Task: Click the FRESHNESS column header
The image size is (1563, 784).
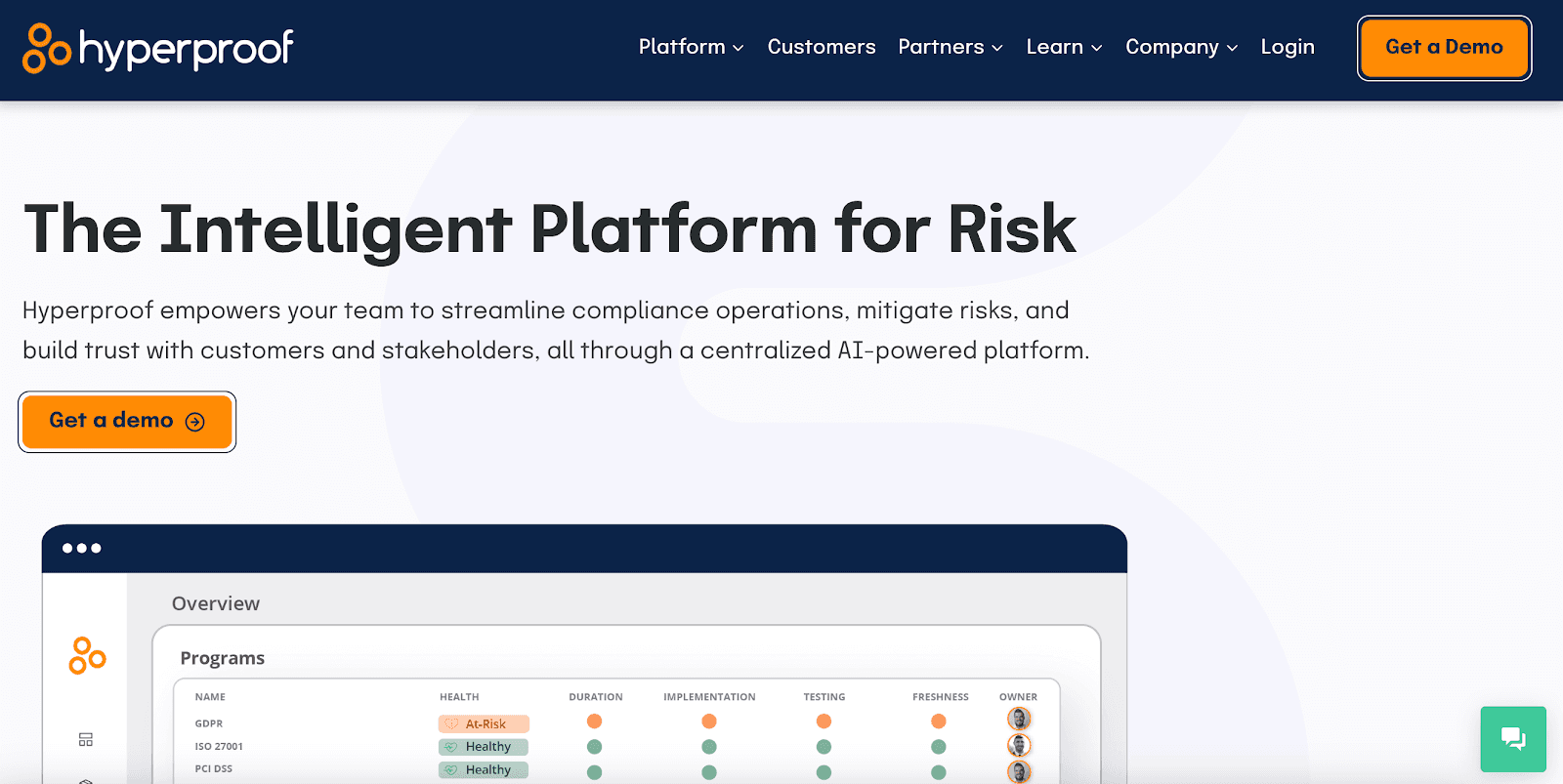Action: coord(941,697)
